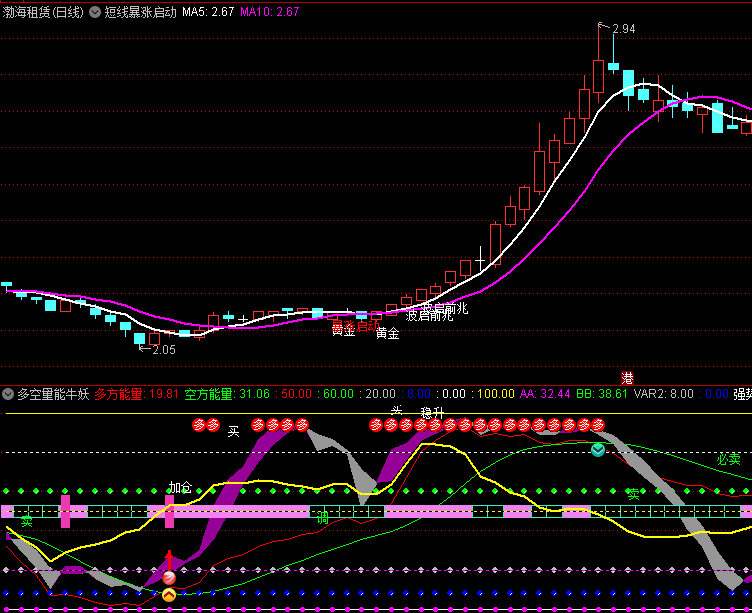
Task: Click the orange up-chevron circle icon
Action: click(169, 595)
